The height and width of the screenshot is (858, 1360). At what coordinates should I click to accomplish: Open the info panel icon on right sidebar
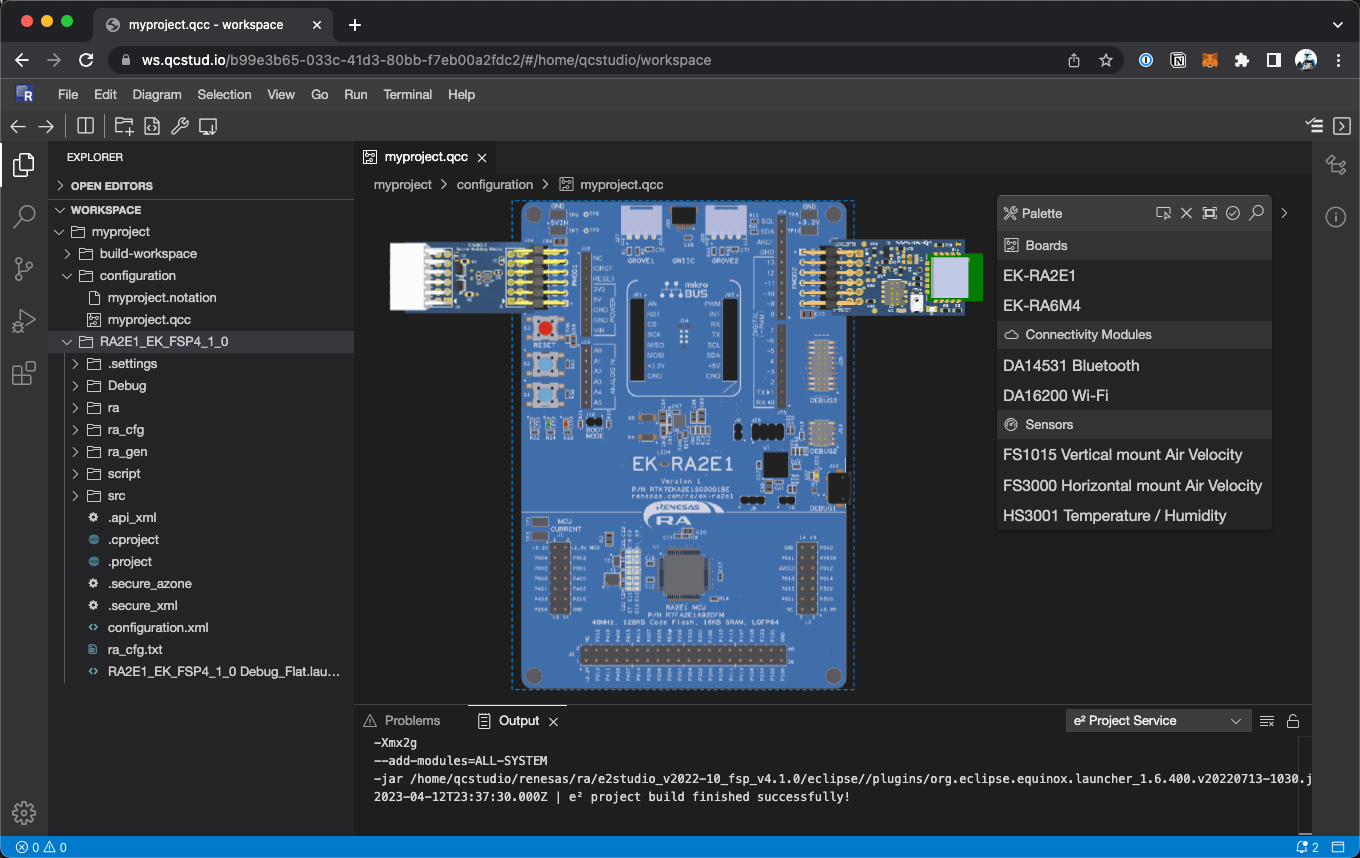click(x=1336, y=217)
